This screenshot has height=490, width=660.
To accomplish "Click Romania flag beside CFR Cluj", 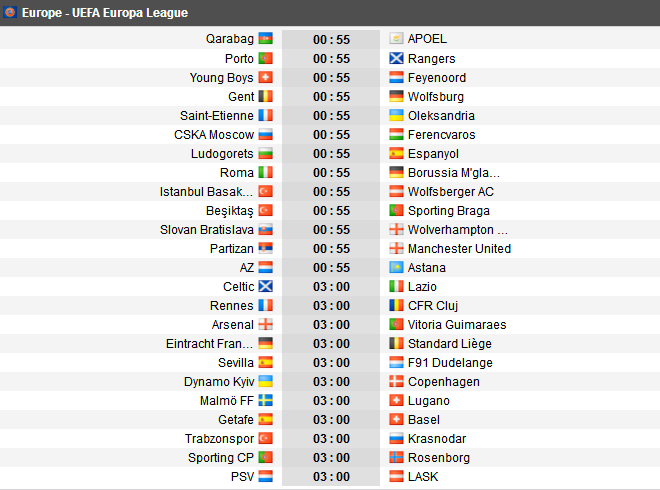I will coord(396,305).
